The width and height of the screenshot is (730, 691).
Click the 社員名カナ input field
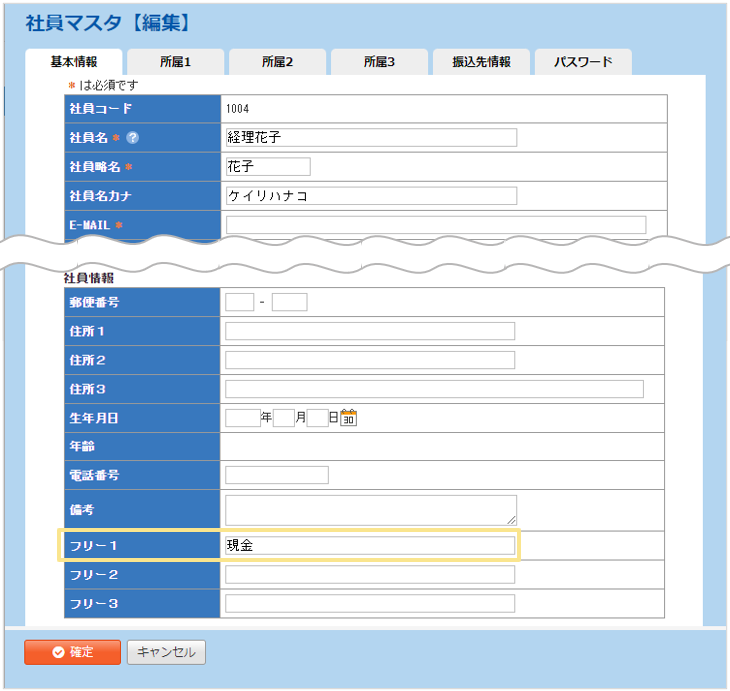click(371, 196)
